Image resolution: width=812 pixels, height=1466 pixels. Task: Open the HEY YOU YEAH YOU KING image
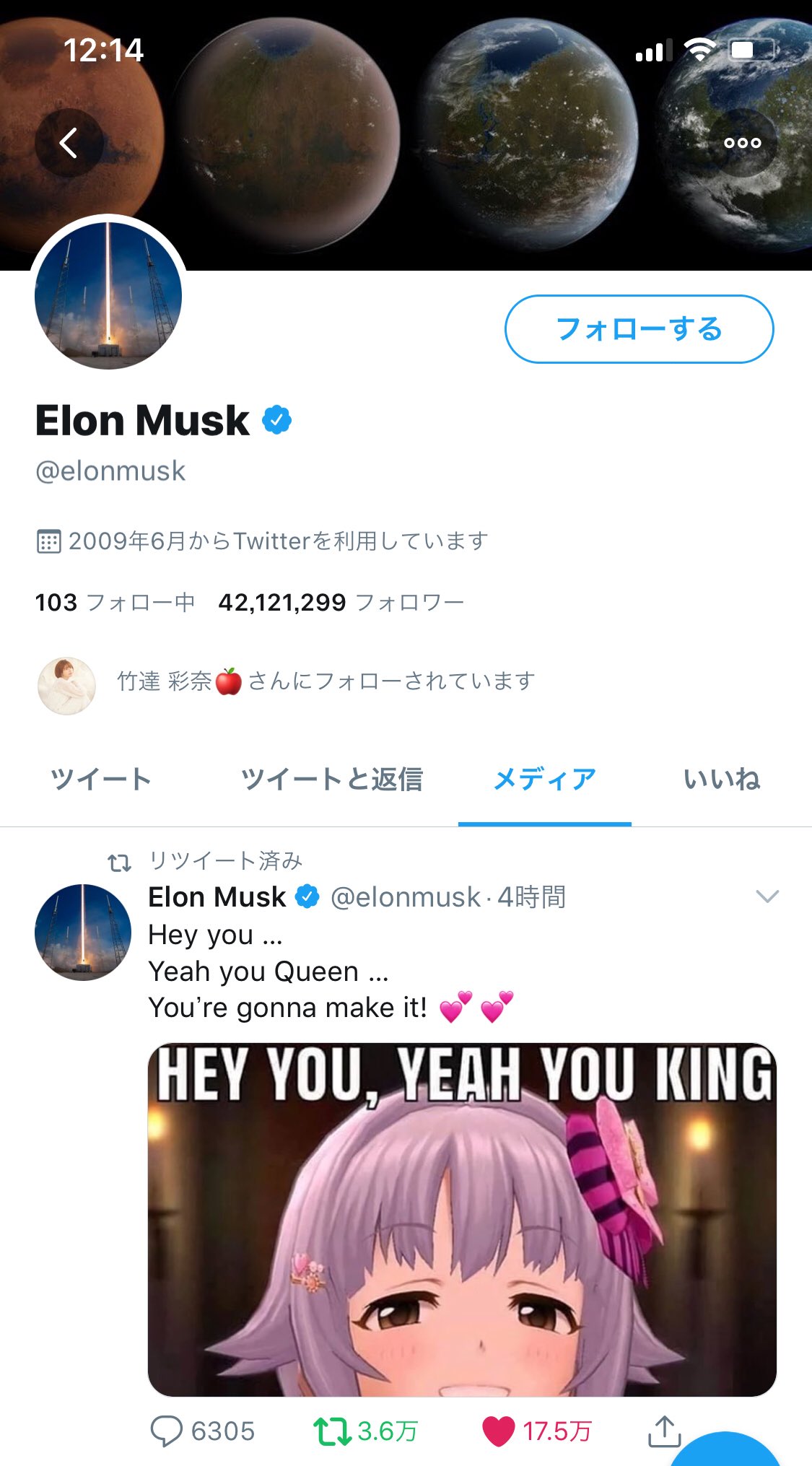[462, 1220]
